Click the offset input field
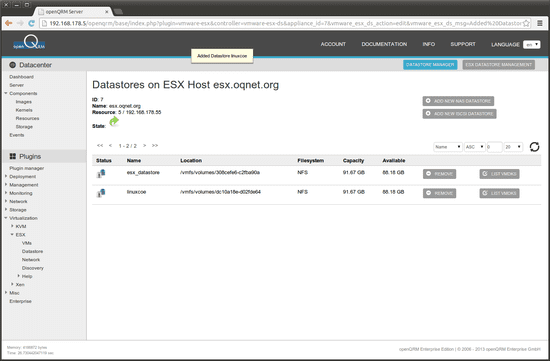The height and width of the screenshot is (361, 550). [x=494, y=147]
